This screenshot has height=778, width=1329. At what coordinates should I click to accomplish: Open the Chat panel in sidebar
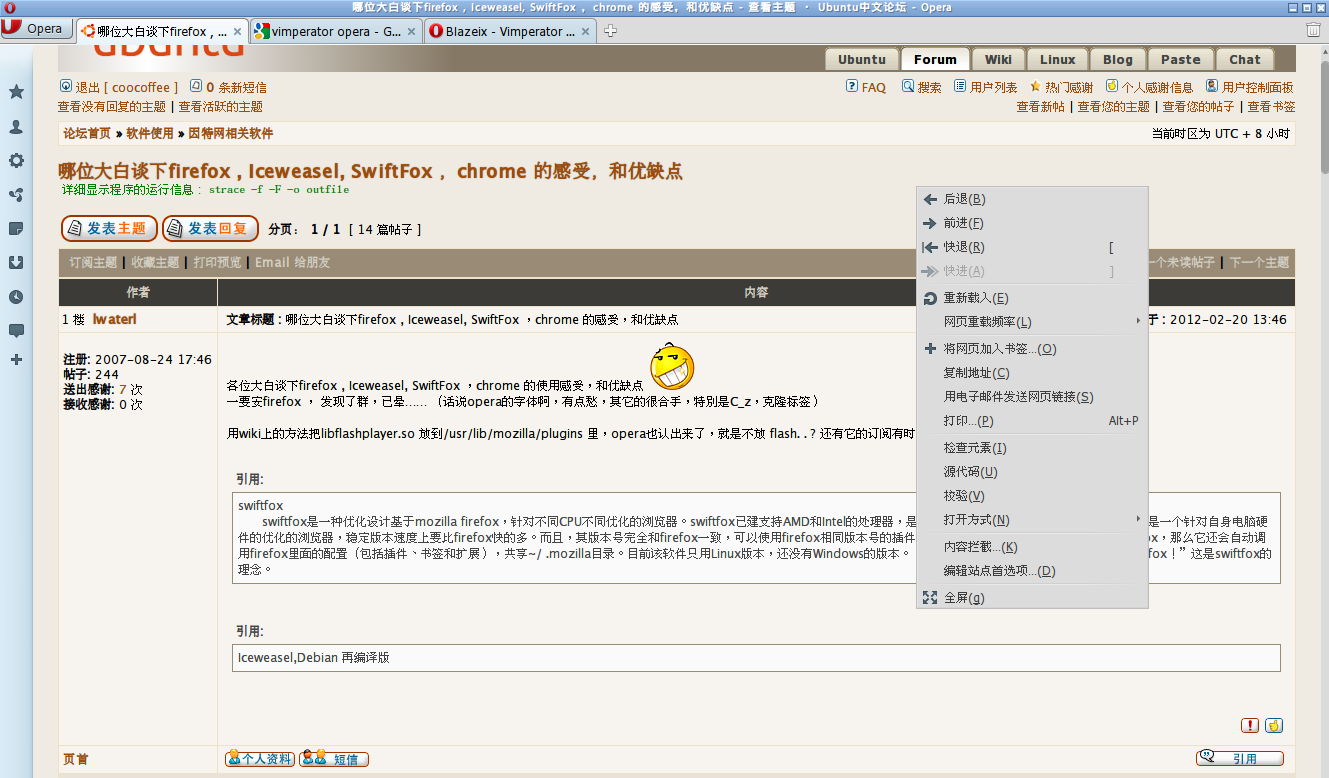tap(16, 331)
